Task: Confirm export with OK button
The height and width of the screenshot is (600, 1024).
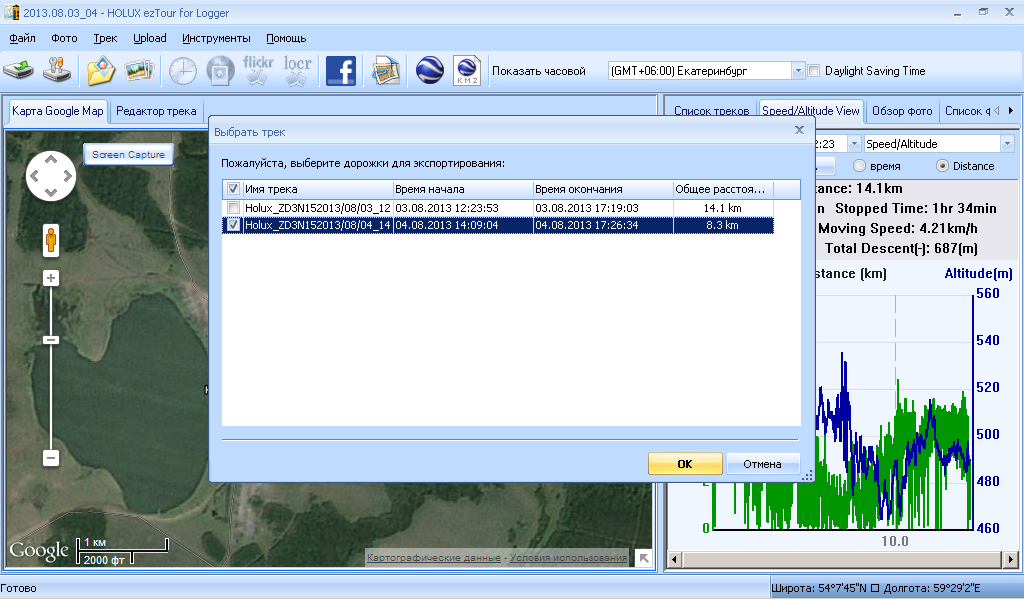Action: pyautogui.click(x=685, y=464)
